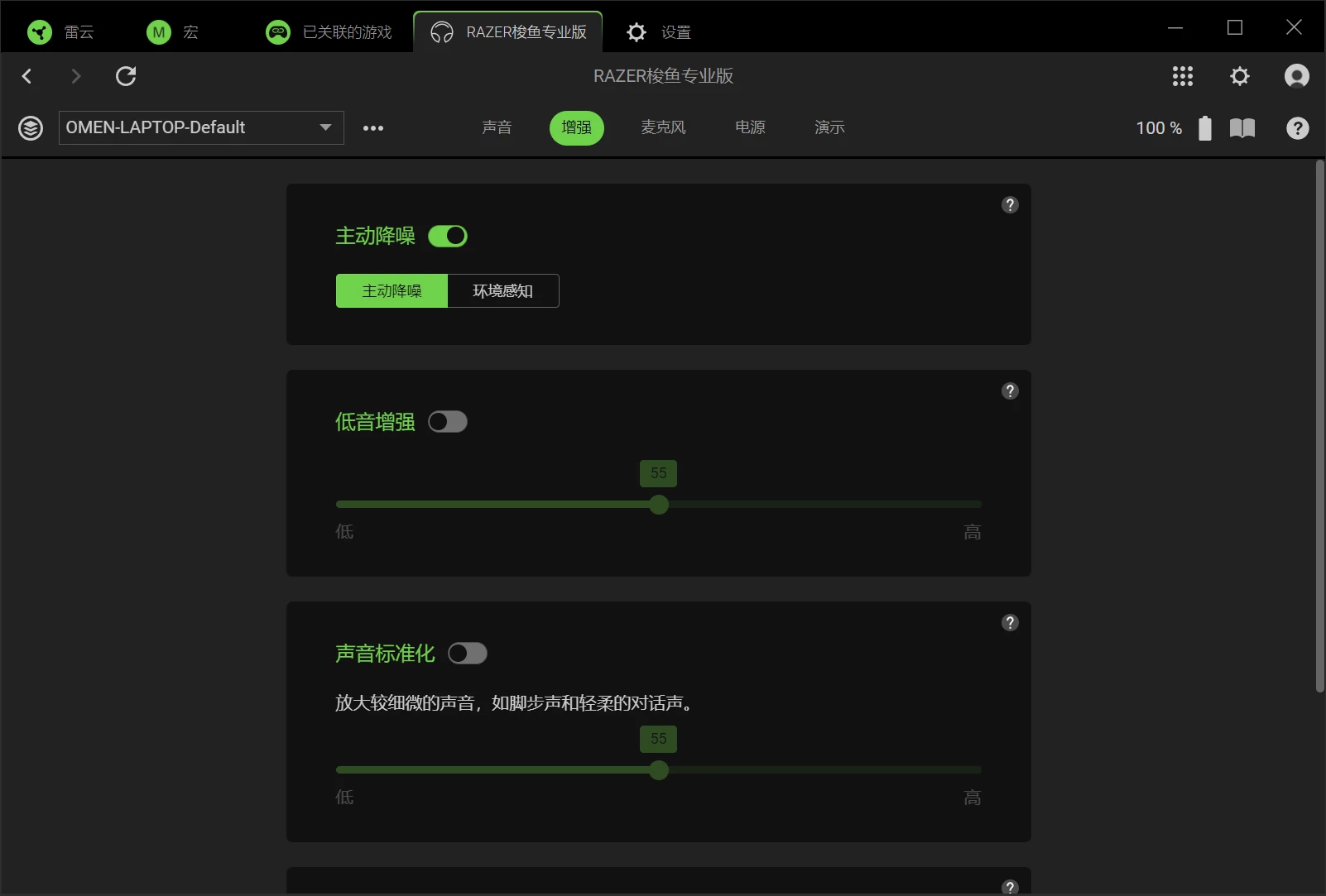This screenshot has width=1326, height=896.
Task: Switch to the 声音 tab
Action: [x=497, y=127]
